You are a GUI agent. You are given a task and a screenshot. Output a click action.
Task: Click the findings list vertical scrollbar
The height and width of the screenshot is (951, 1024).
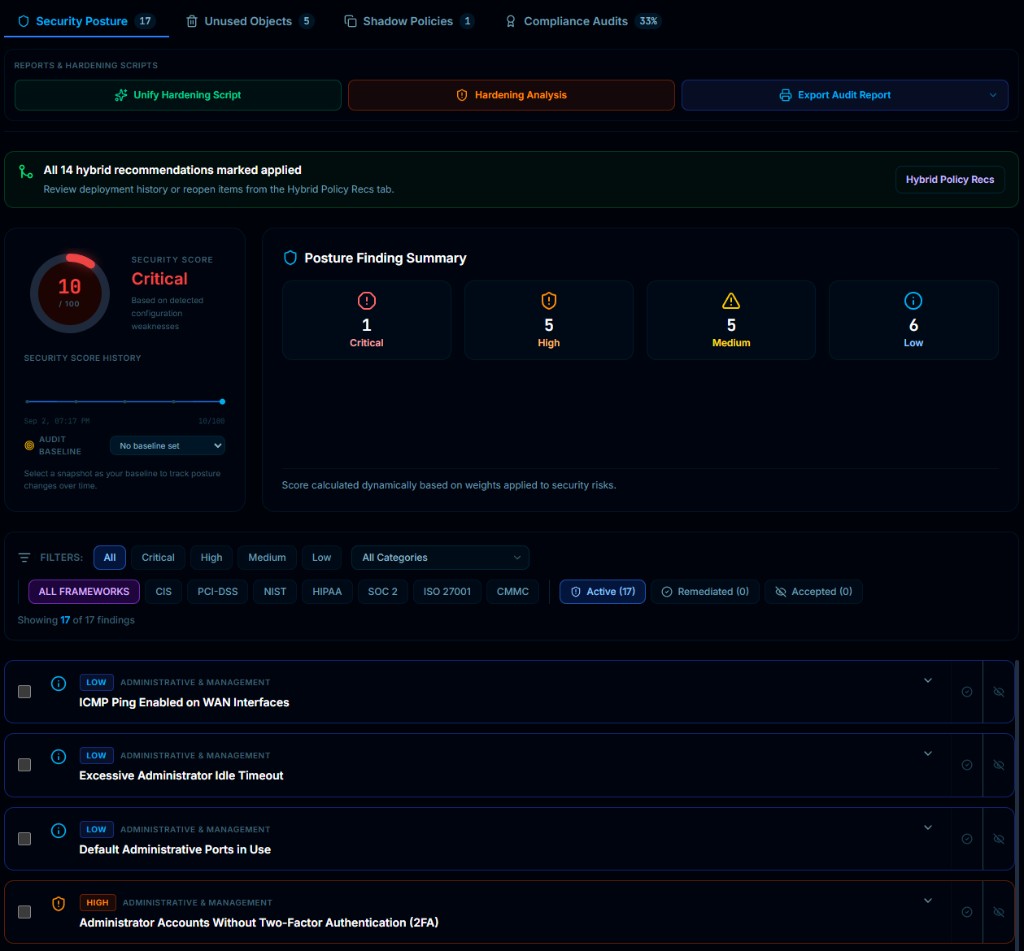(1016, 803)
